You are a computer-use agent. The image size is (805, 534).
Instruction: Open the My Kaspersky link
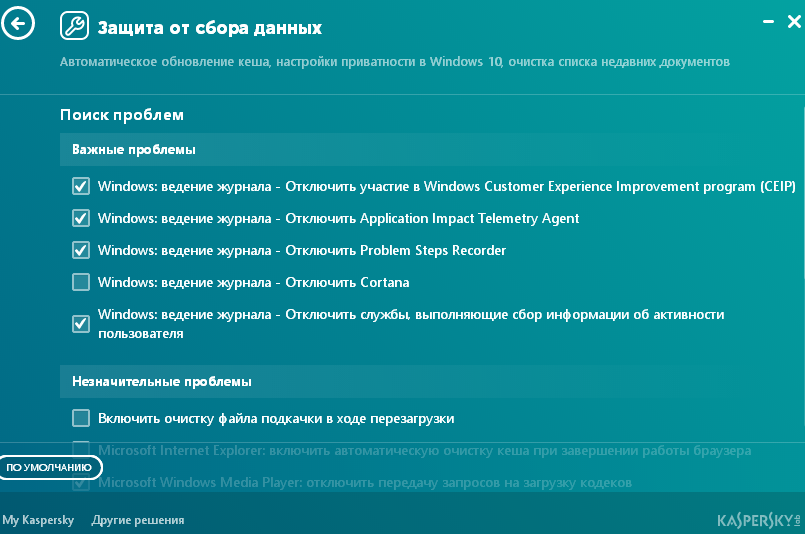(x=38, y=520)
